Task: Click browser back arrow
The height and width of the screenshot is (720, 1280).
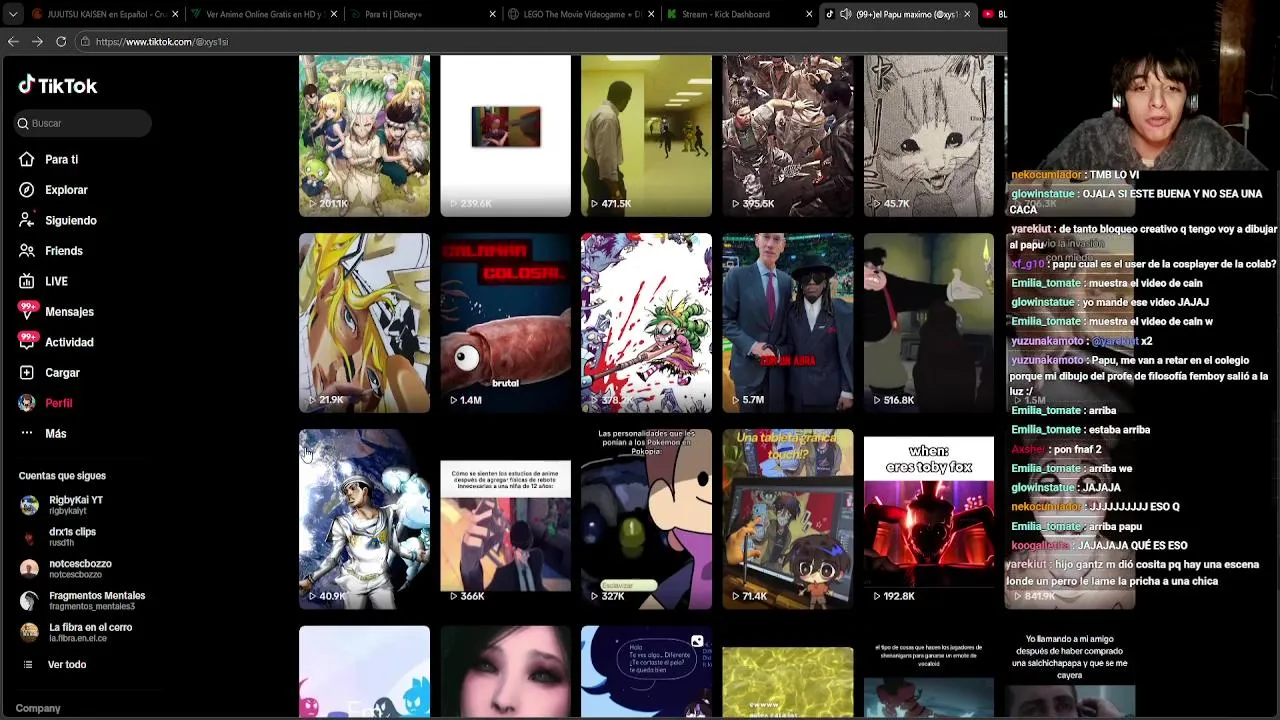Action: click(13, 42)
